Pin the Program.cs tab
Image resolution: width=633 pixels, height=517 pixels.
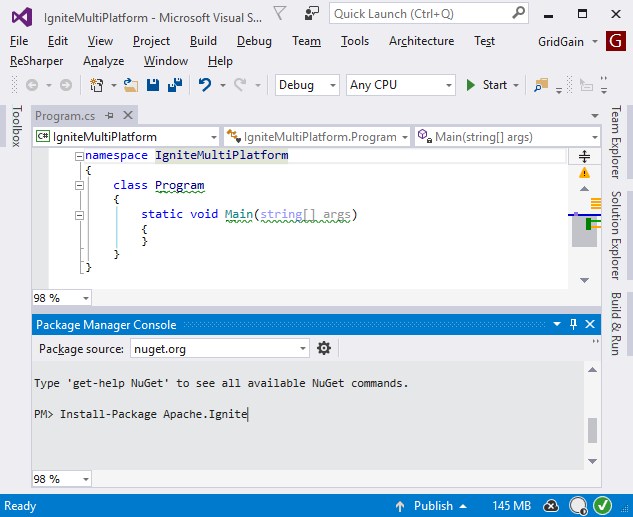click(x=109, y=116)
